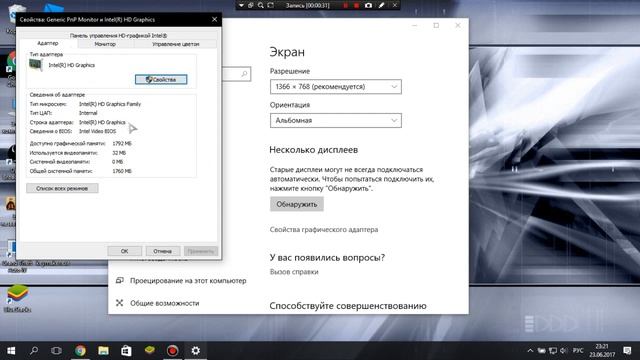Open Список всех режимов
Viewport: 640px width, 360px height.
click(62, 188)
